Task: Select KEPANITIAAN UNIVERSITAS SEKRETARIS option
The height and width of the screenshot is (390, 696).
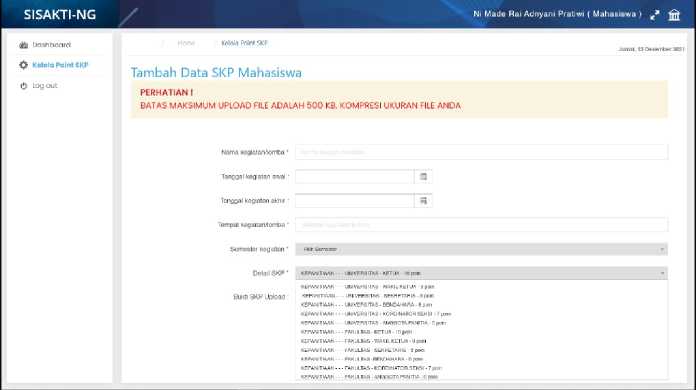Action: pos(367,296)
